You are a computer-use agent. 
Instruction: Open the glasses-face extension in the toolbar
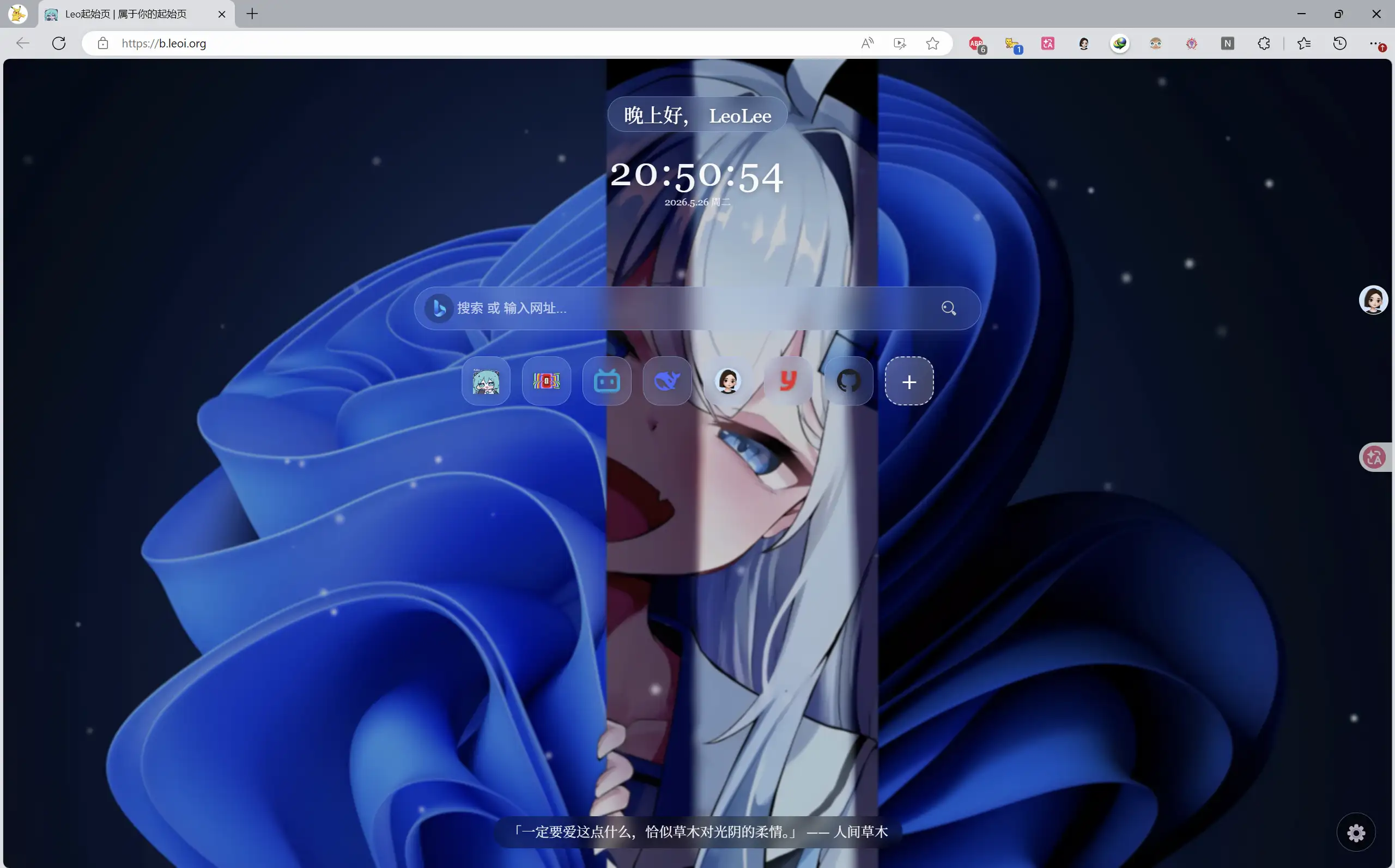tap(1156, 44)
